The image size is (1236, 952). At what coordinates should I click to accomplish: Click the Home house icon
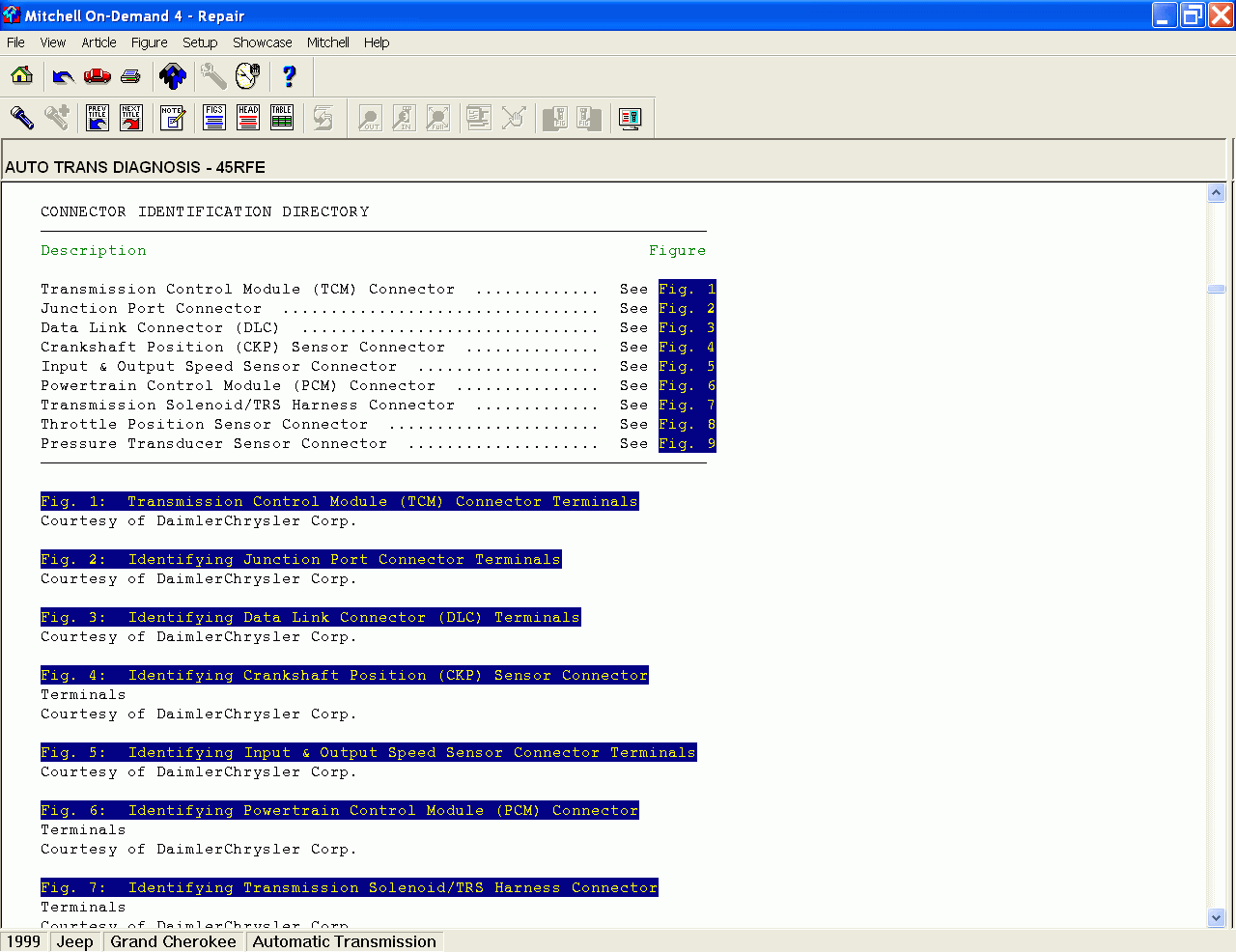pos(22,75)
